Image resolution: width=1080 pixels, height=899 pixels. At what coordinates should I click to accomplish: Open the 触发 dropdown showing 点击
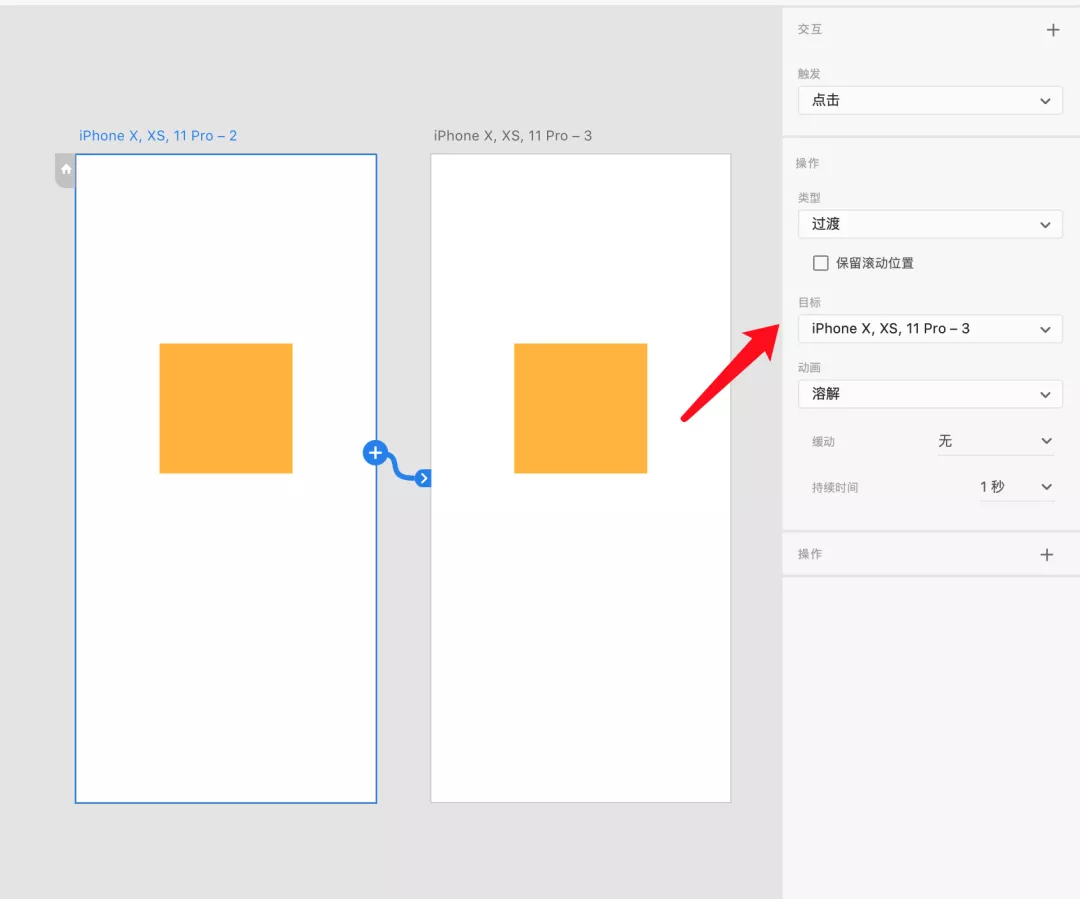930,100
